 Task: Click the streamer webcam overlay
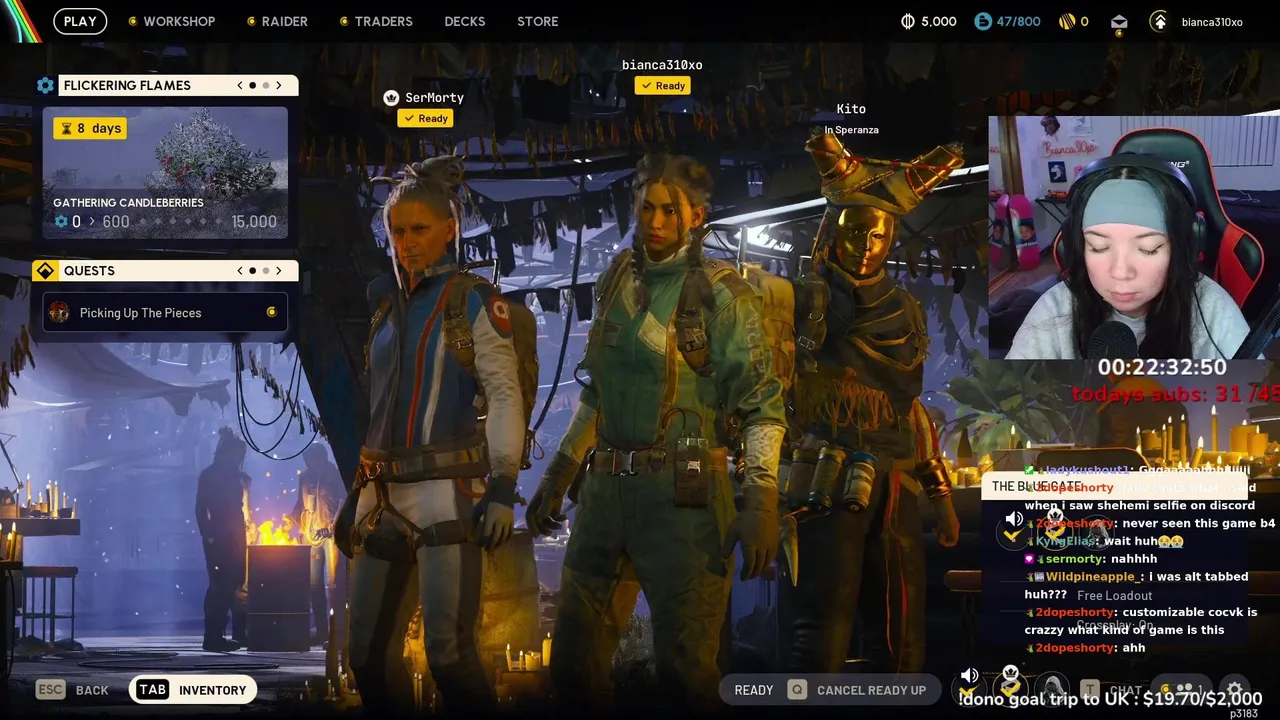(x=1134, y=237)
